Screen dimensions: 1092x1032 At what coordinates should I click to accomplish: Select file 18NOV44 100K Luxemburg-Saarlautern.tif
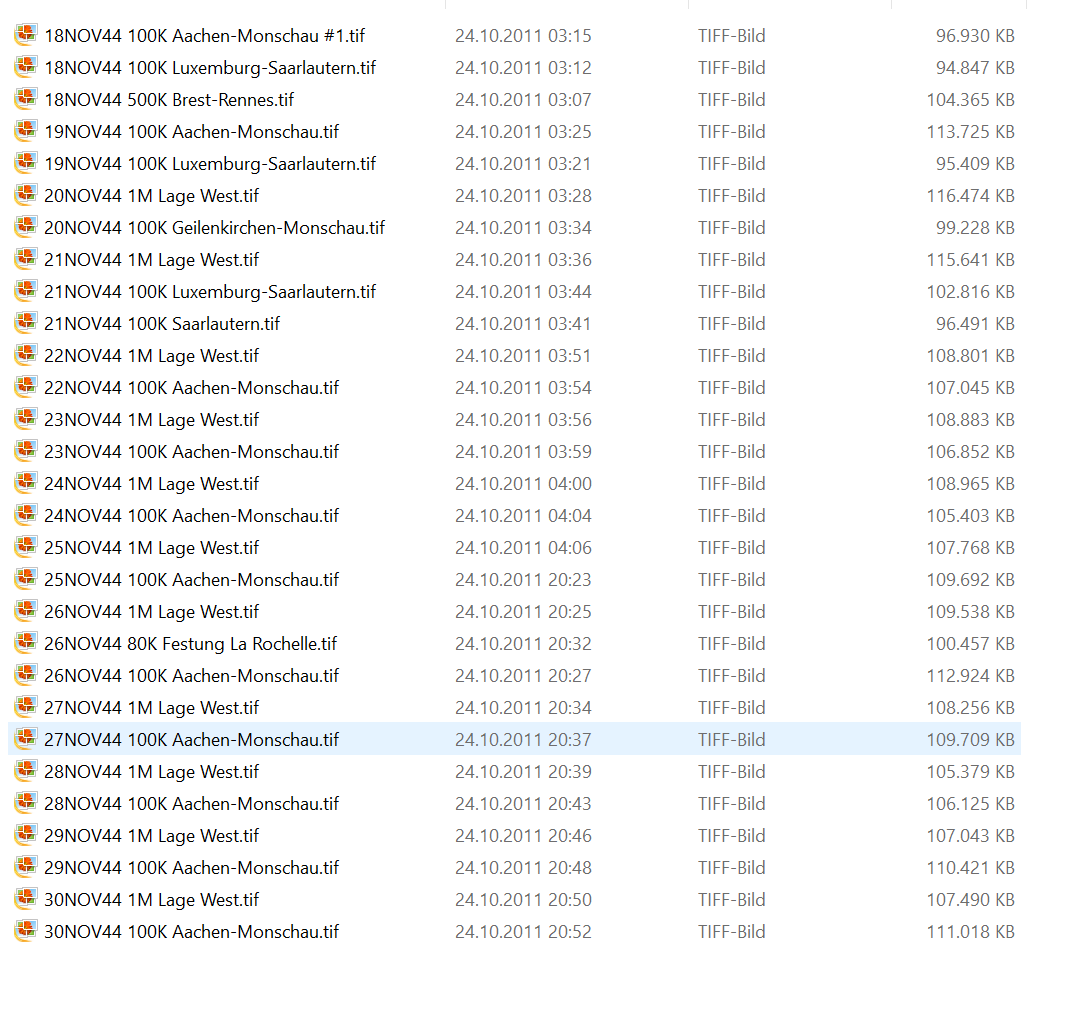coord(210,68)
